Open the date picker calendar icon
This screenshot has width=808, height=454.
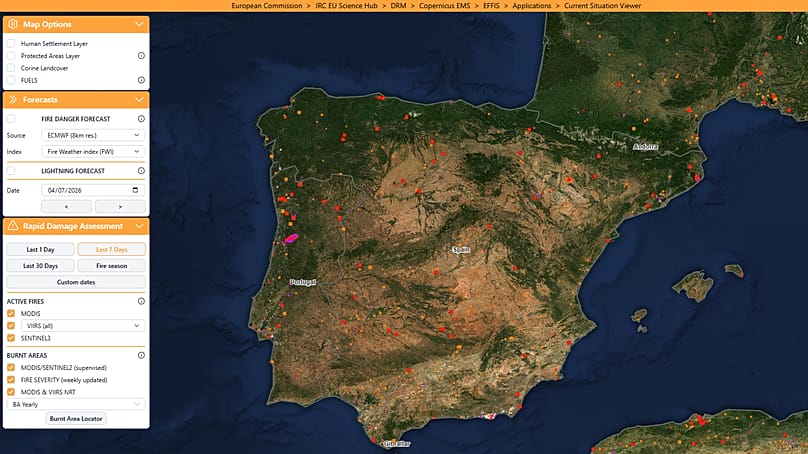[x=136, y=190]
